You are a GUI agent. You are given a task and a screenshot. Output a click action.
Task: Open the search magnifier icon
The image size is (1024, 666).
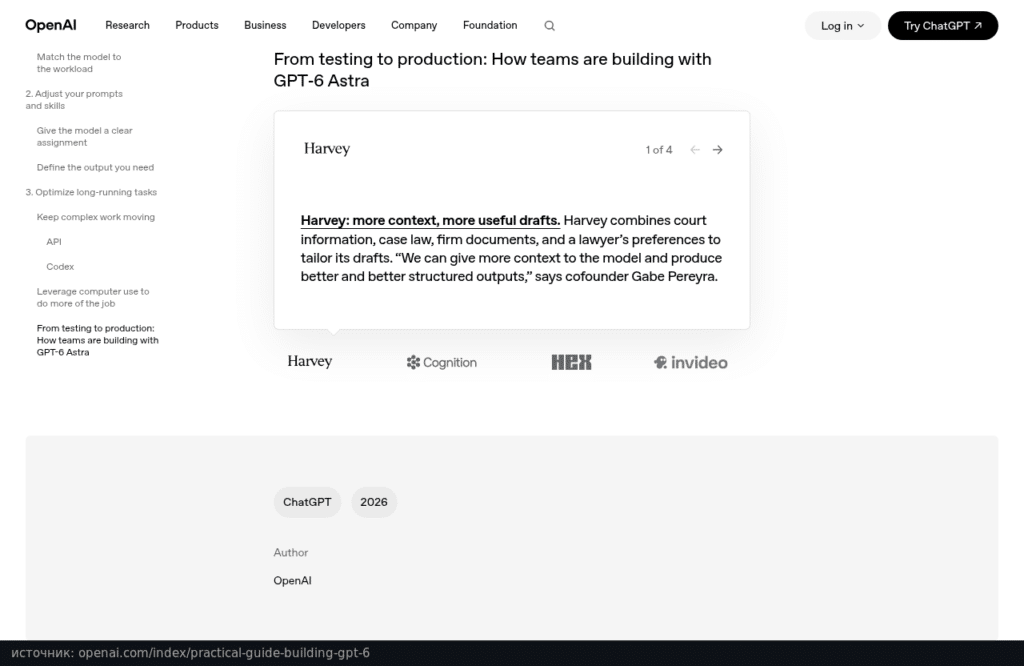coord(549,25)
